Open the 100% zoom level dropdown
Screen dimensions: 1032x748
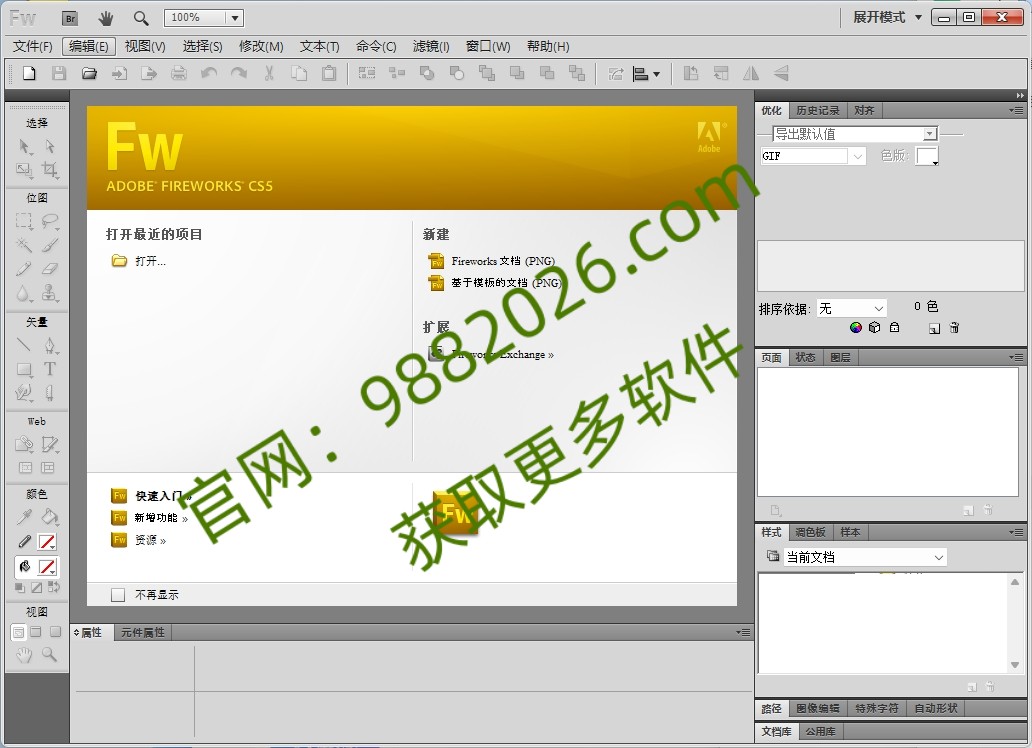pos(235,18)
